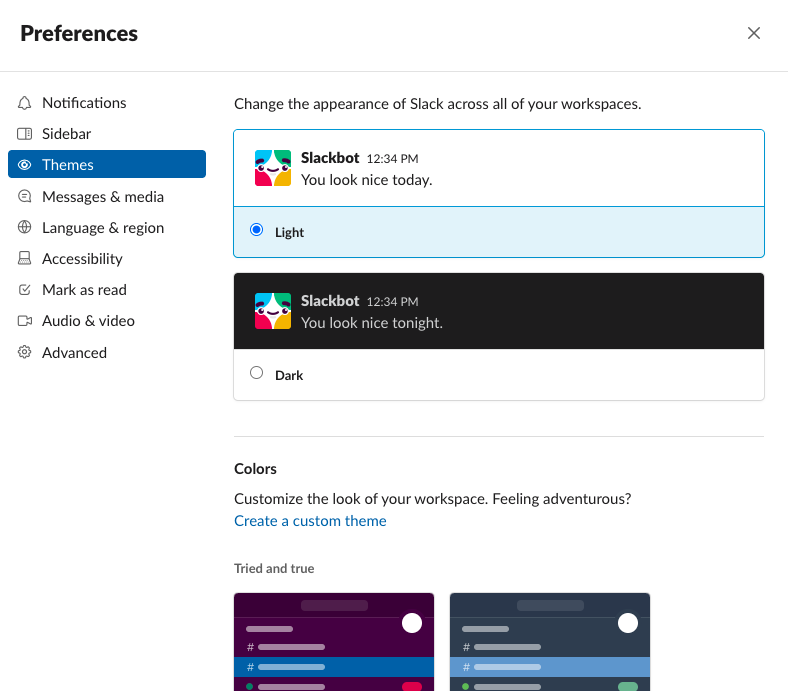The height and width of the screenshot is (691, 788).
Task: Click 'You look nice tonight.' message
Action: click(371, 323)
